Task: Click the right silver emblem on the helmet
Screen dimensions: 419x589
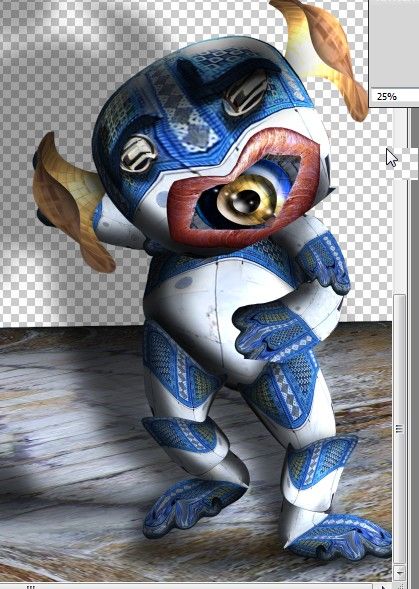Action: tap(247, 94)
